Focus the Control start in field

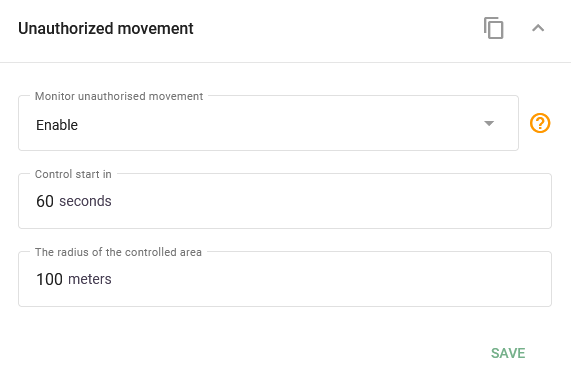[285, 201]
